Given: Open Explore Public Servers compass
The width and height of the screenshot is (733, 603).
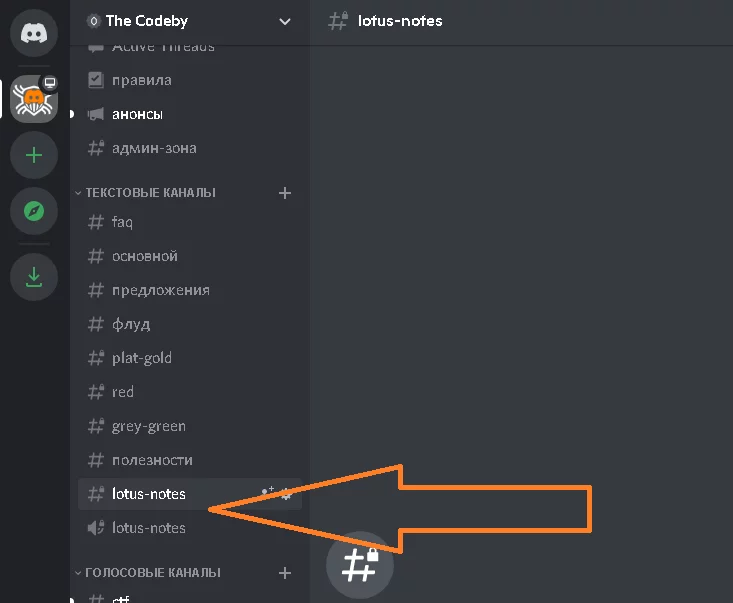Looking at the screenshot, I should 34,211.
